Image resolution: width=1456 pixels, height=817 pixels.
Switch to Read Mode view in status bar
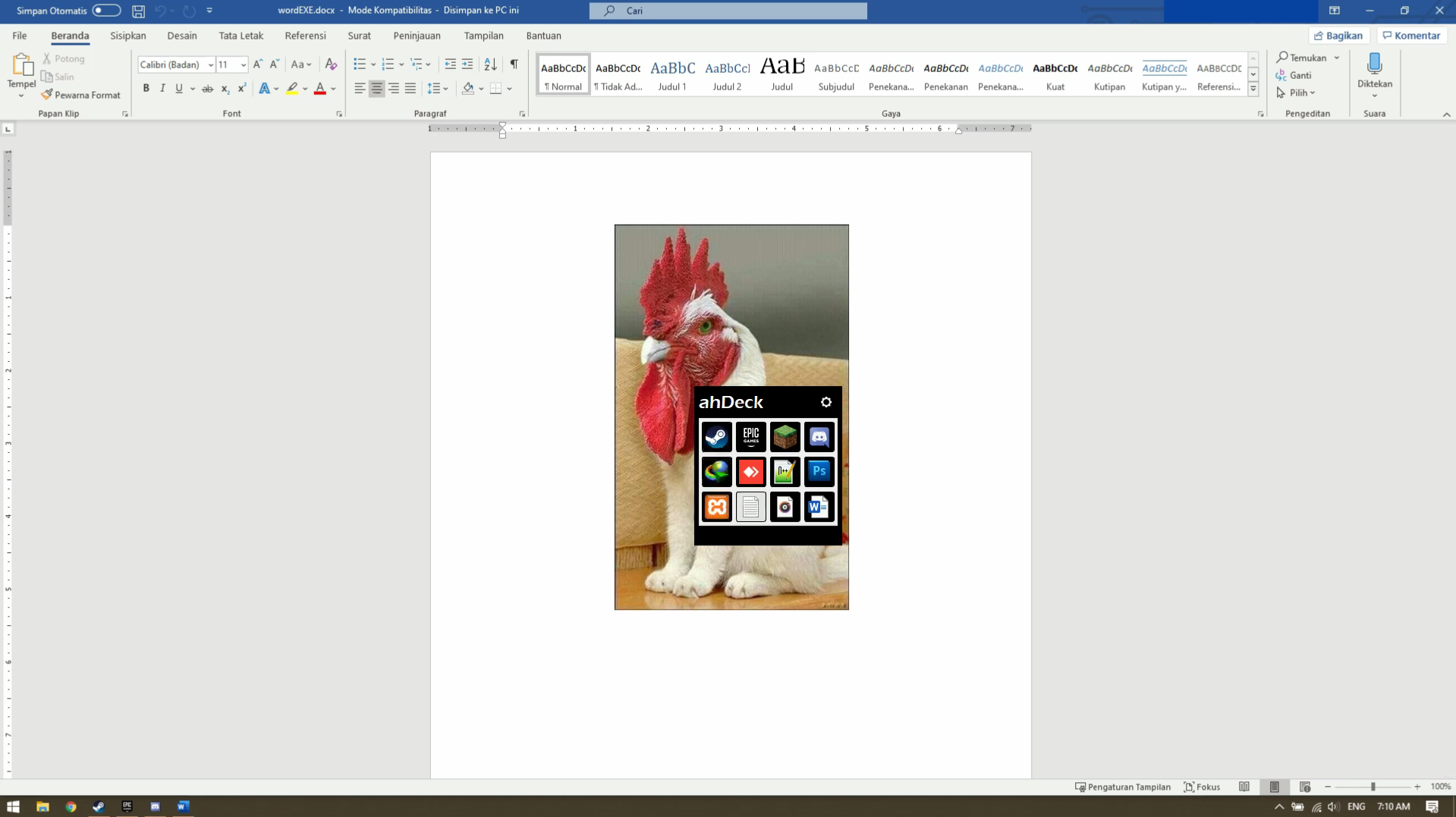click(x=1244, y=787)
